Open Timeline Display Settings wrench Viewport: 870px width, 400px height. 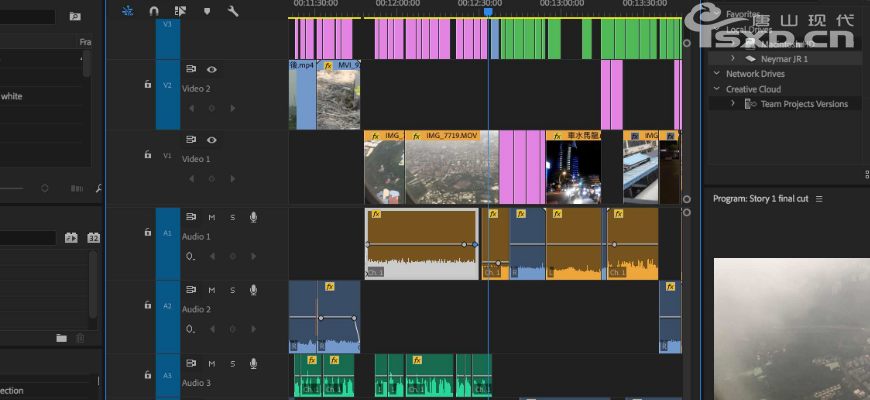(x=233, y=11)
